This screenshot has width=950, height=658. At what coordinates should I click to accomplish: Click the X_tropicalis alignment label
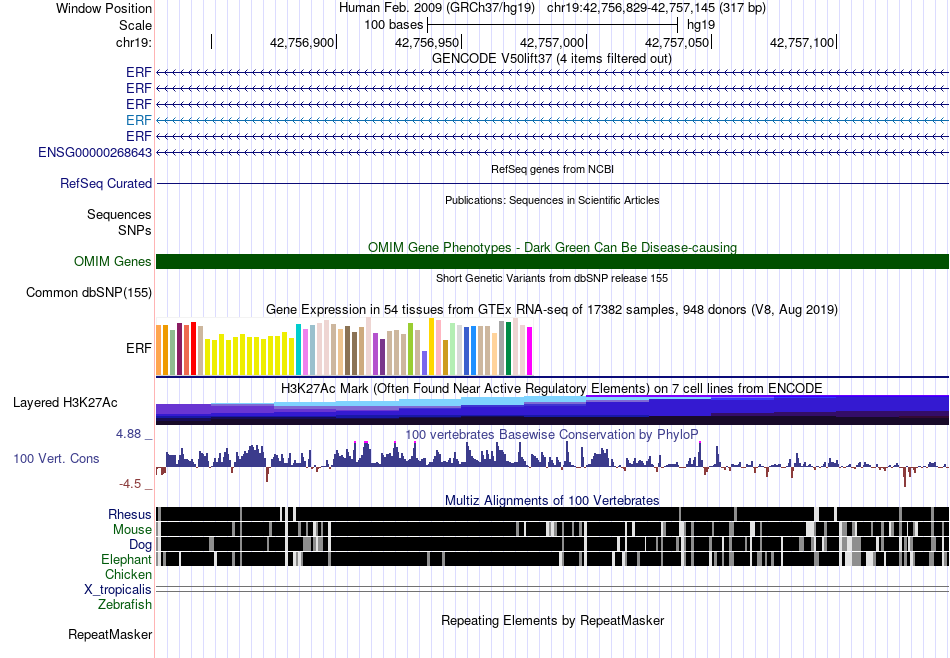click(118, 590)
